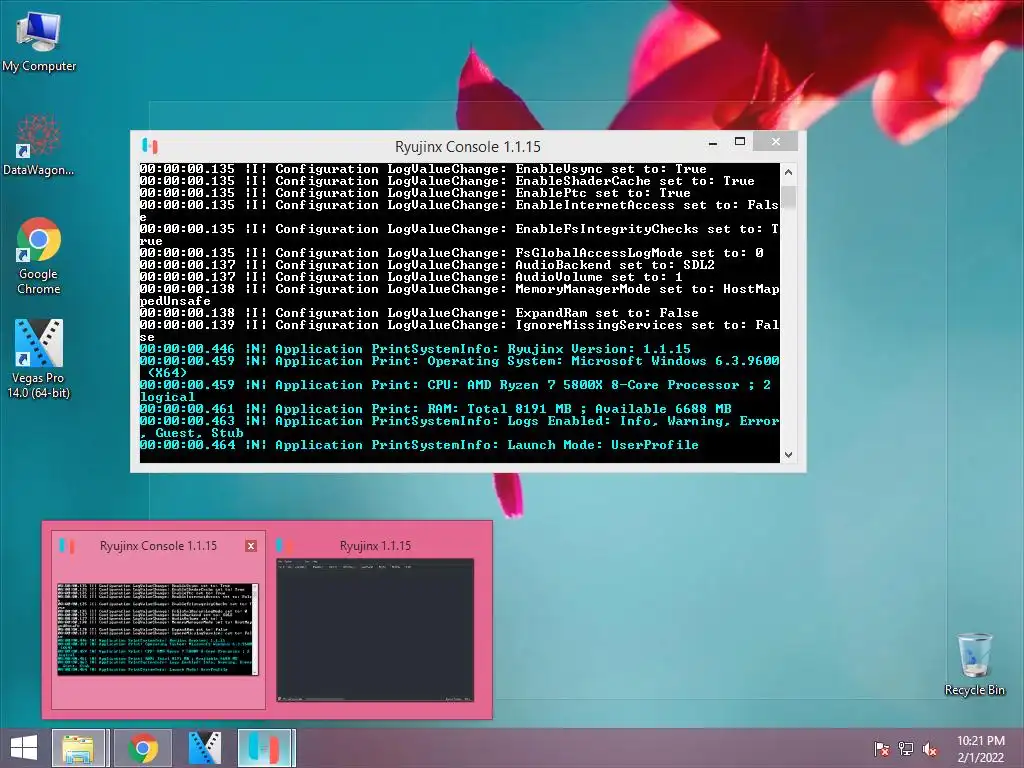1024x768 pixels.
Task: Click the 'EnableShaderCache set to: True' log line
Action: point(447,181)
